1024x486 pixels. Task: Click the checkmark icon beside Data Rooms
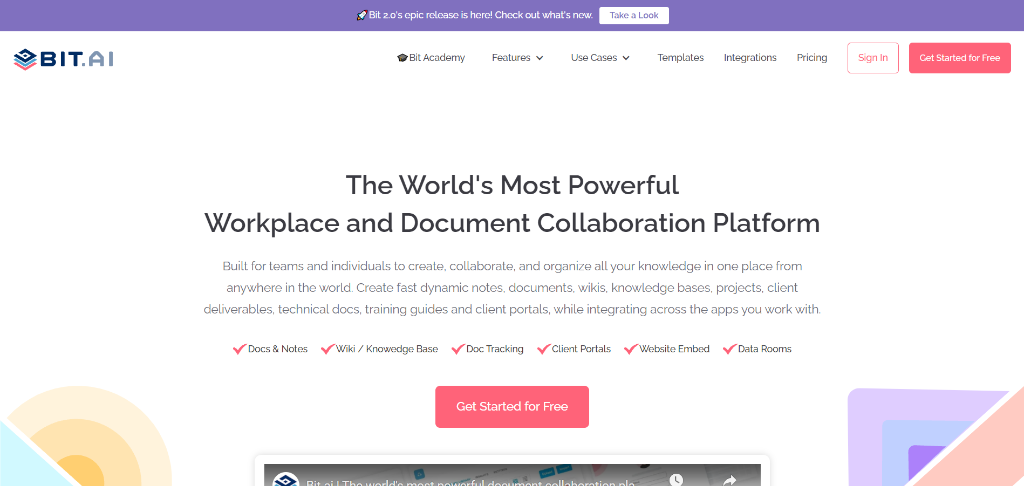click(729, 349)
